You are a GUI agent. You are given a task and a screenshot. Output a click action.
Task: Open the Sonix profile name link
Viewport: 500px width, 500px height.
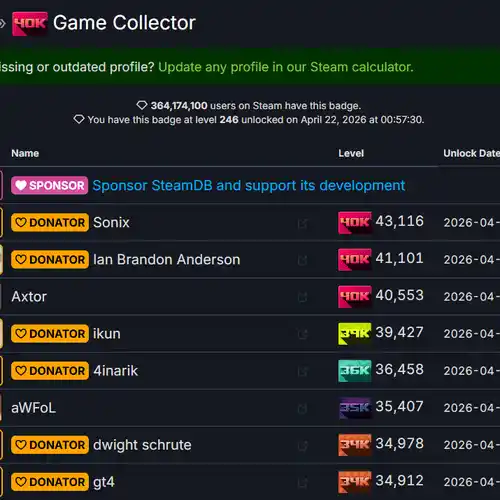click(x=111, y=222)
